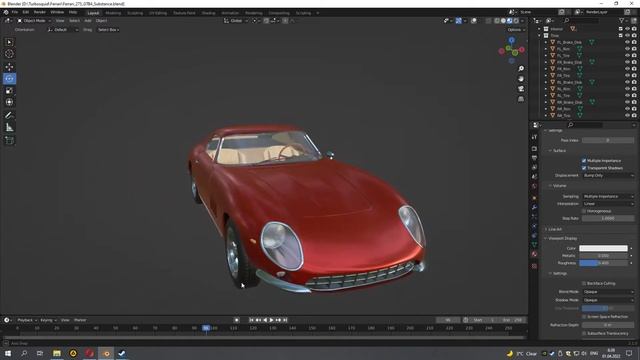This screenshot has height=360, width=640.
Task: Click the viewport pan hand icon
Action: pyautogui.click(x=521, y=79)
